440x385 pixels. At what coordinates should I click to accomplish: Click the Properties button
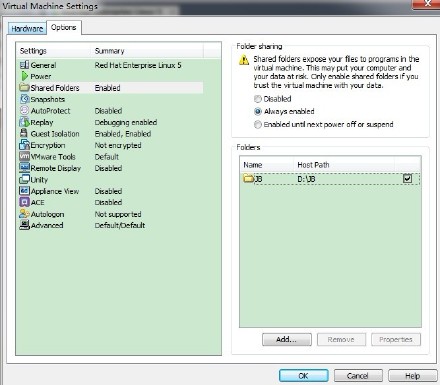click(x=396, y=340)
